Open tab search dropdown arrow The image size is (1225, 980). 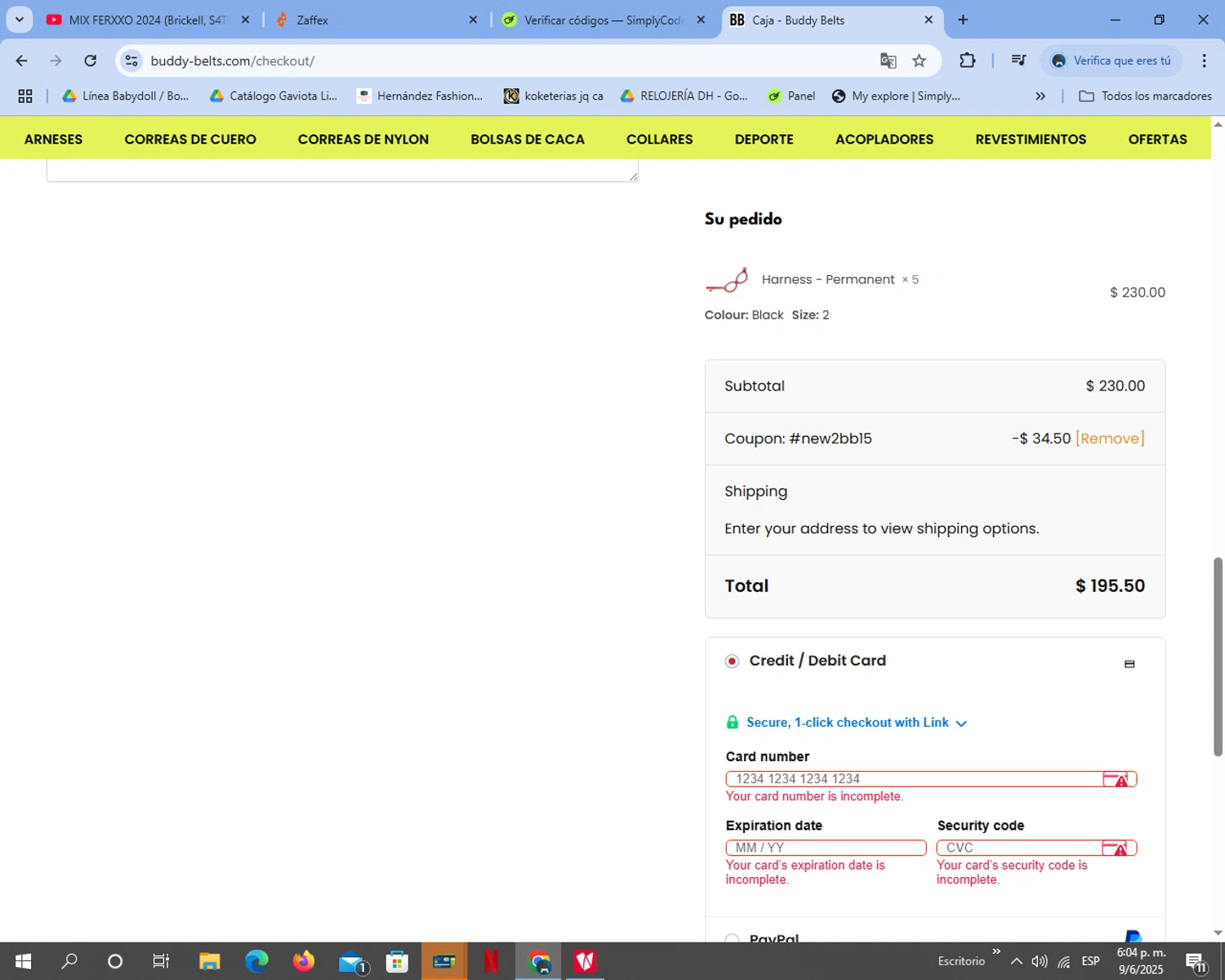[19, 20]
